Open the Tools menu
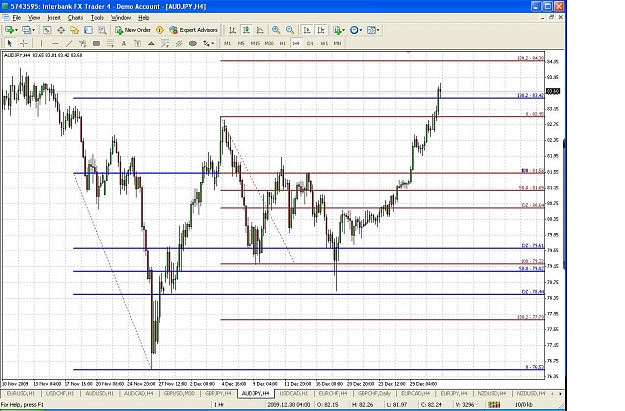This screenshot has width=625, height=411. coord(97,18)
